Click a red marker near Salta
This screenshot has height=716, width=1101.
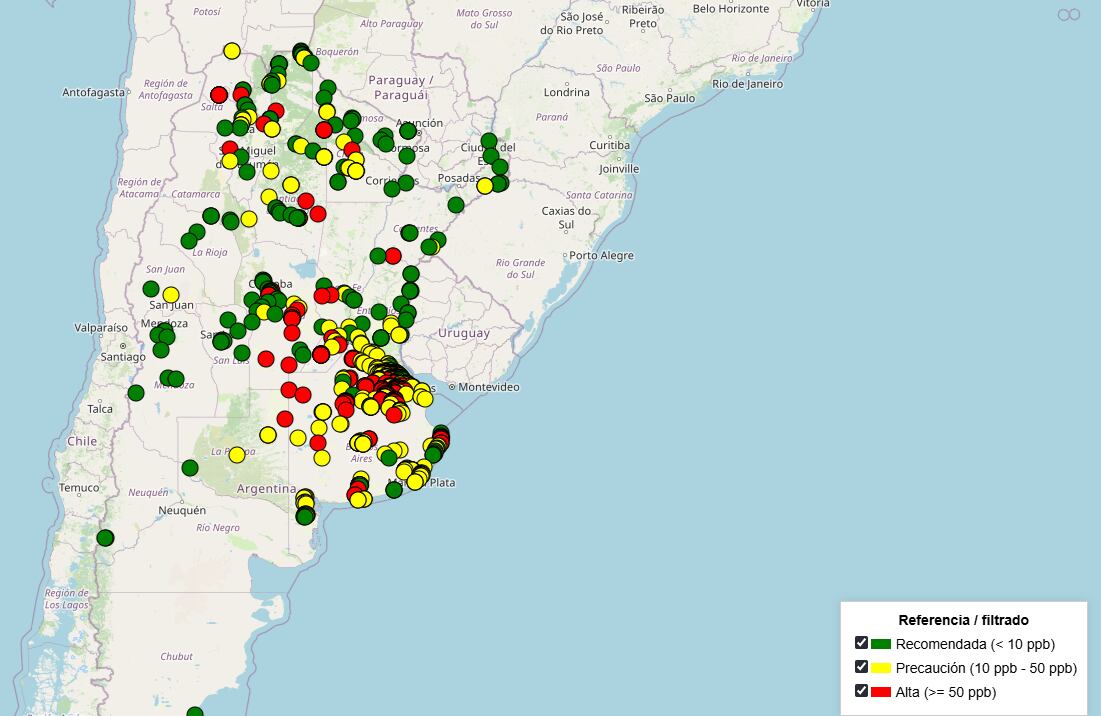tap(218, 95)
